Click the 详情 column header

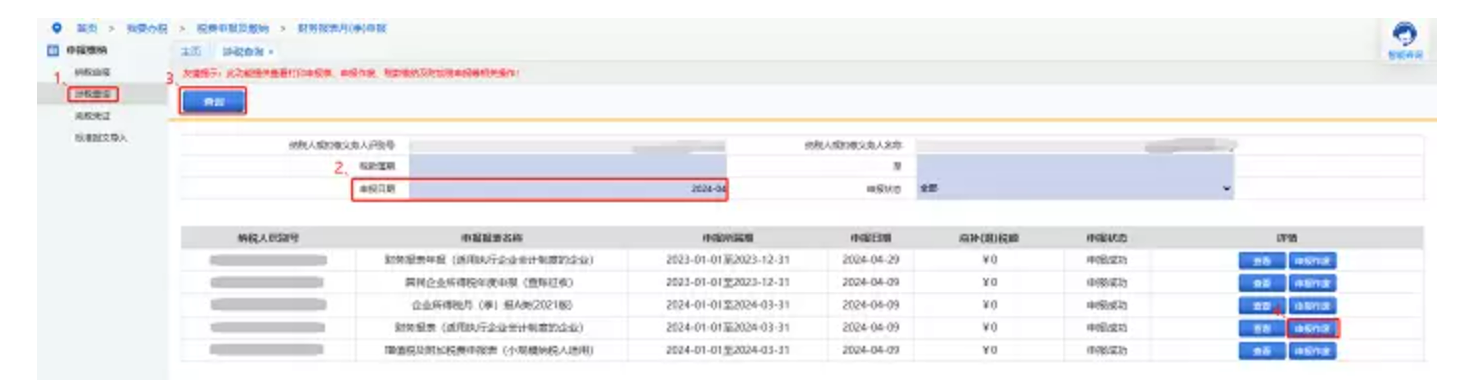click(x=1287, y=239)
